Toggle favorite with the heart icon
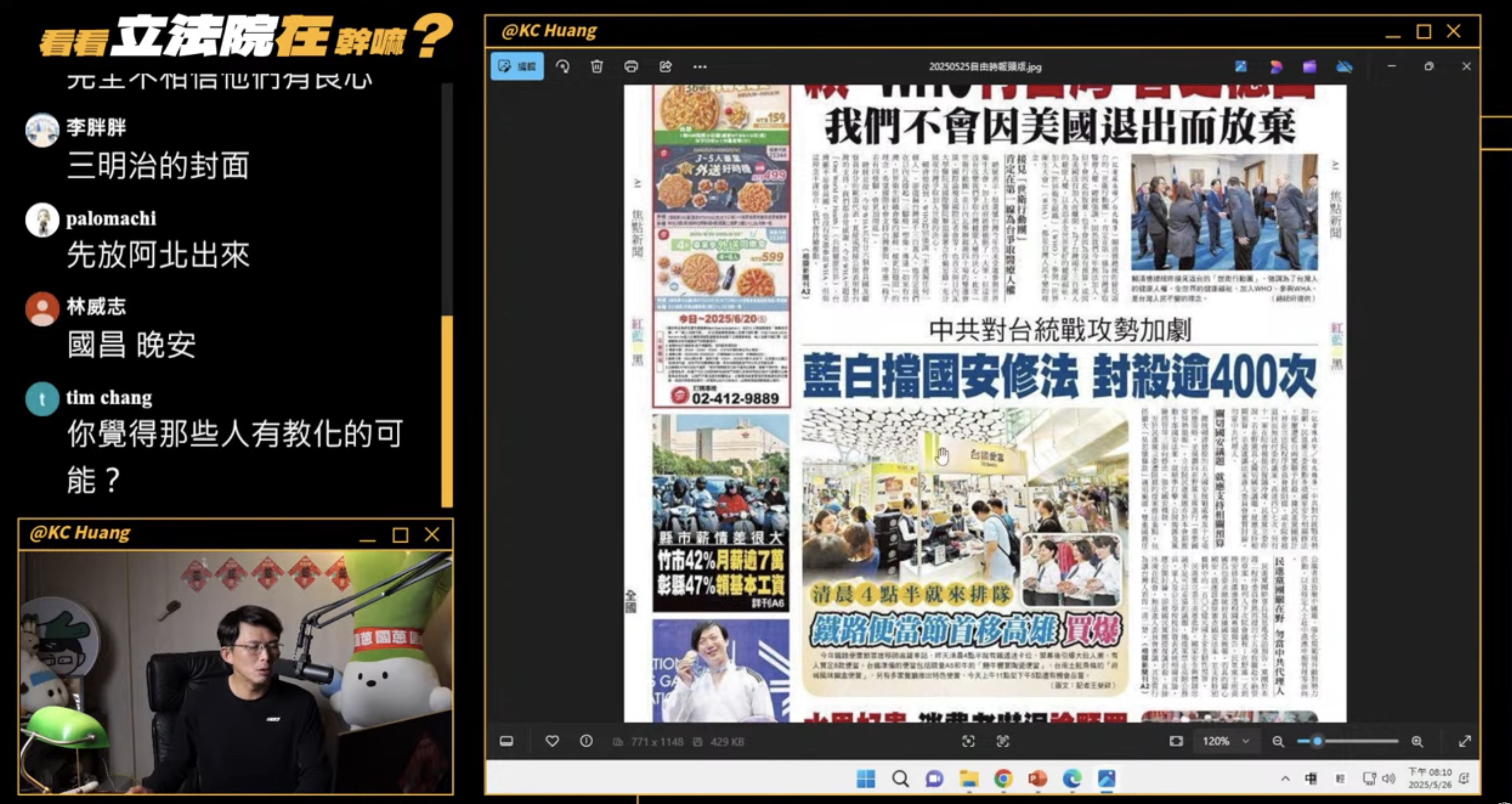The width and height of the screenshot is (1512, 804). click(553, 741)
